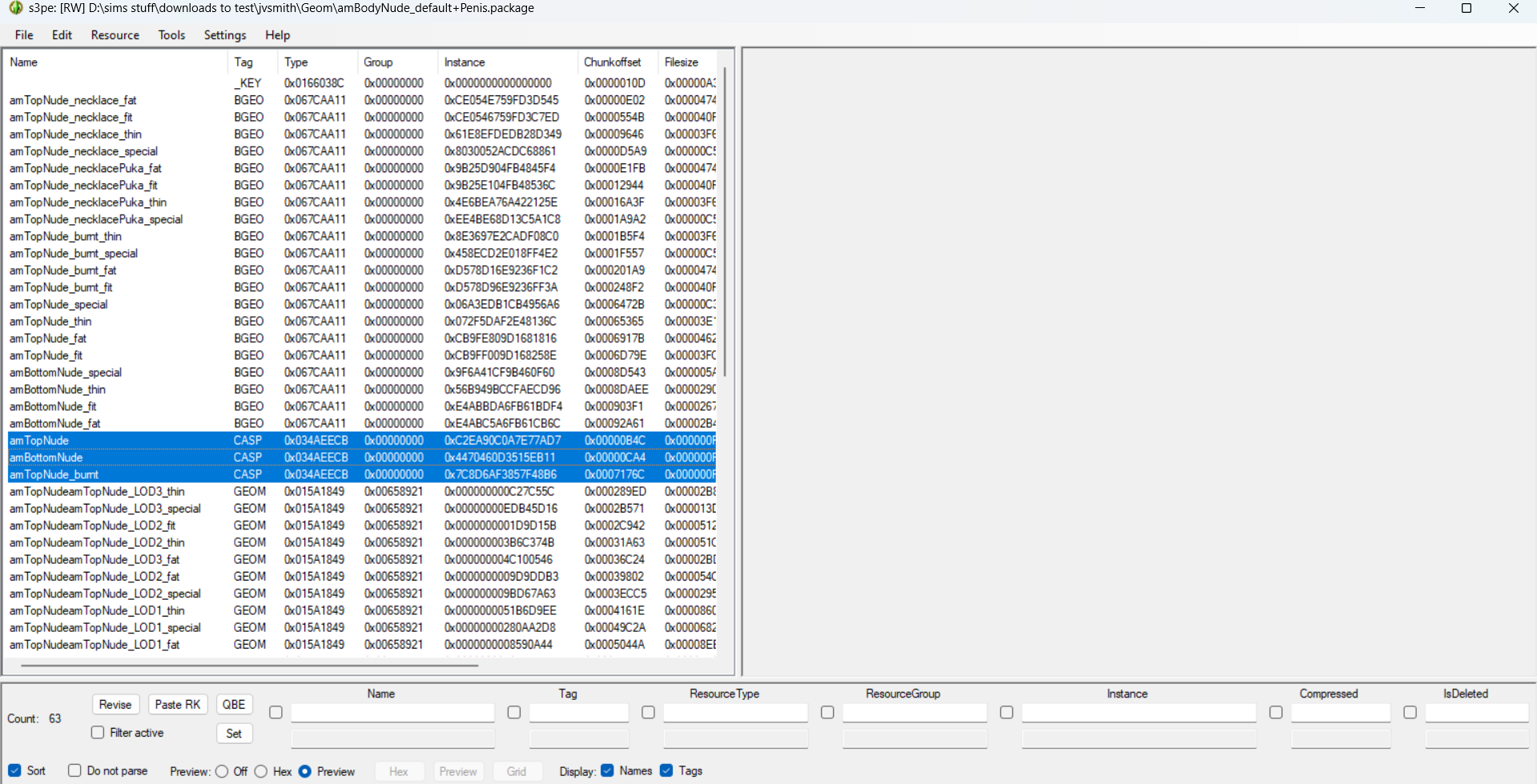The width and height of the screenshot is (1537, 784).
Task: Open the Tools menu
Action: 171,35
